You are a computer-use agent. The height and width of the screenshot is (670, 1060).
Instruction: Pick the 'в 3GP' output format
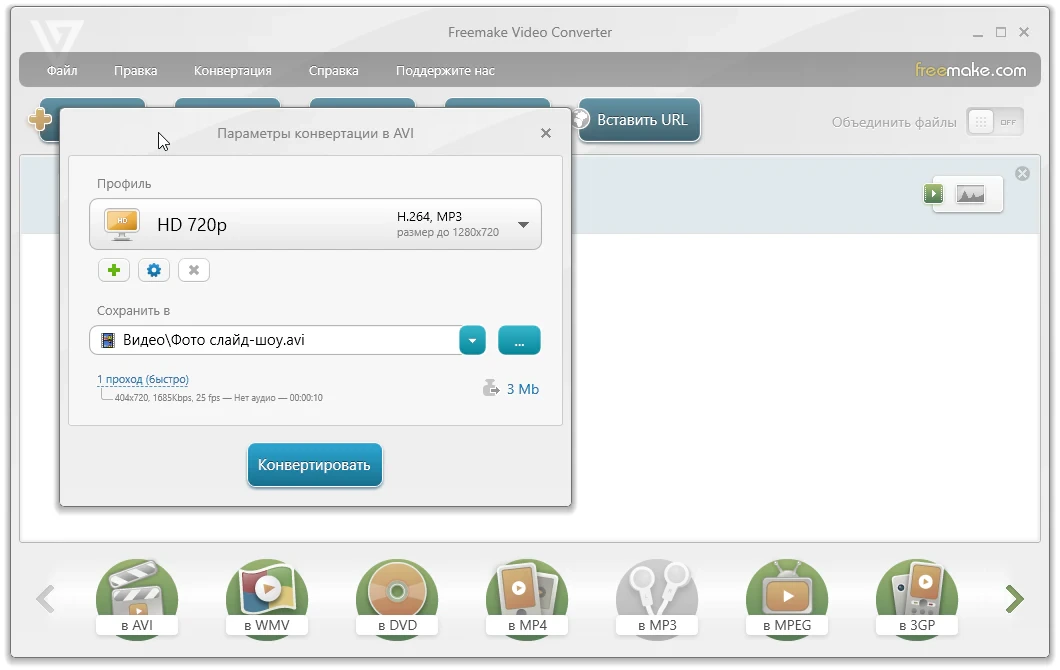(x=917, y=599)
